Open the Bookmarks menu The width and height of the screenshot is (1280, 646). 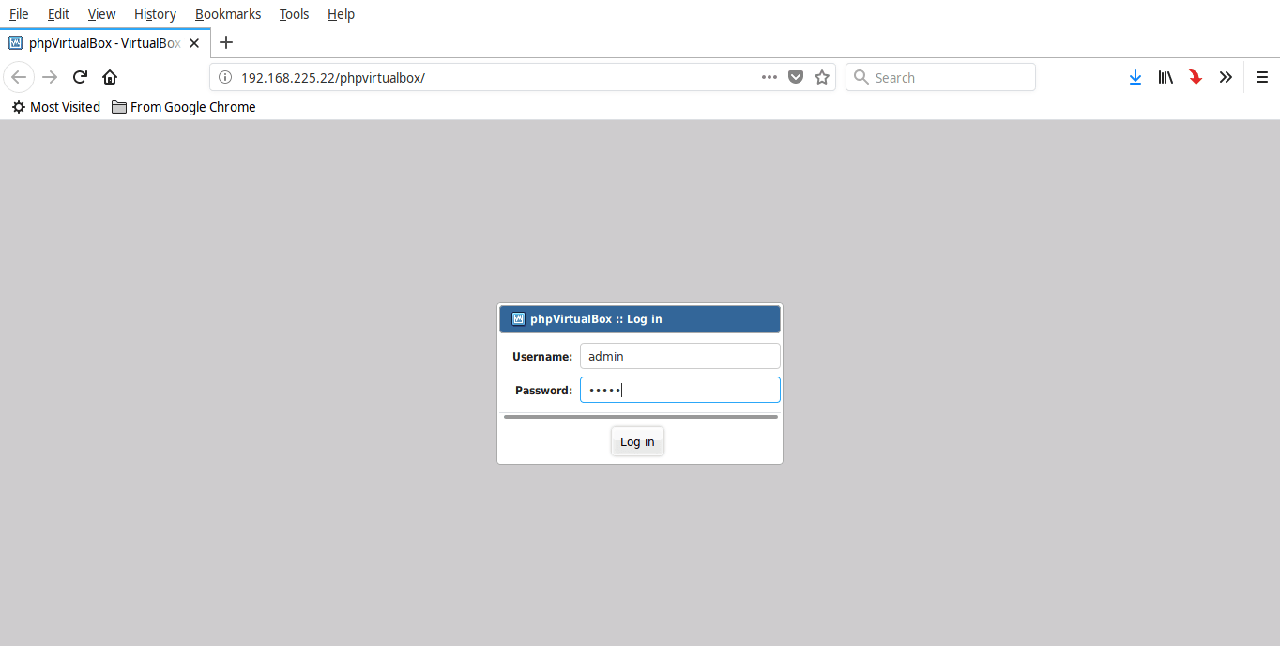pyautogui.click(x=228, y=14)
